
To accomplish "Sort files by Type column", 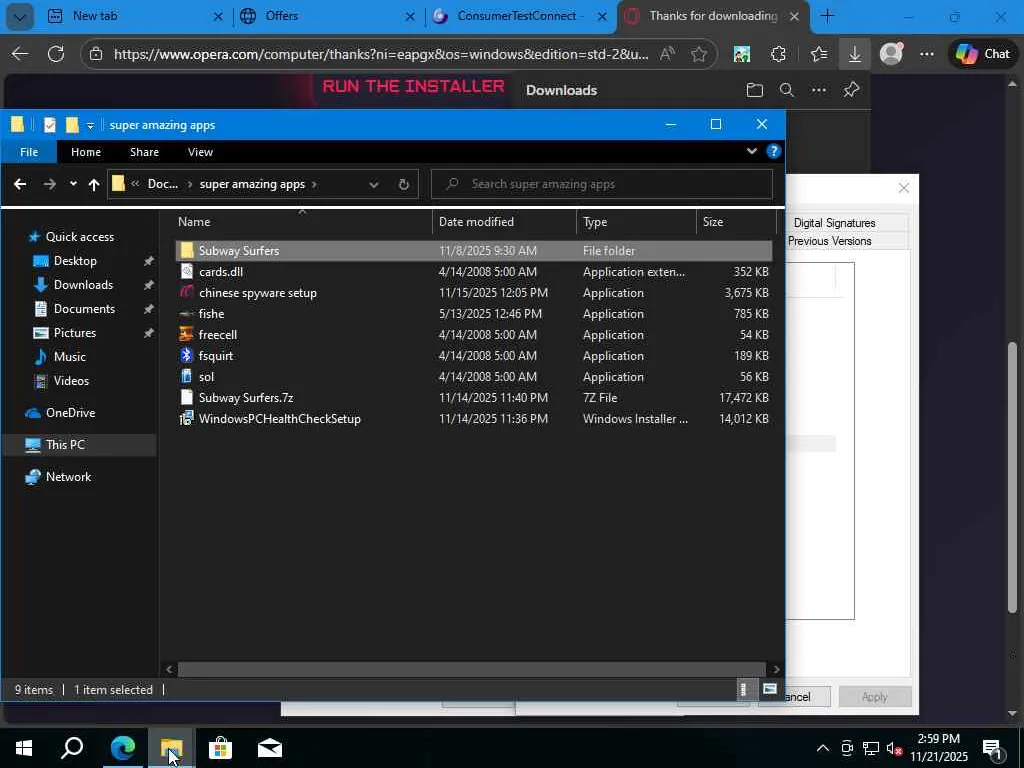I will tap(636, 222).
